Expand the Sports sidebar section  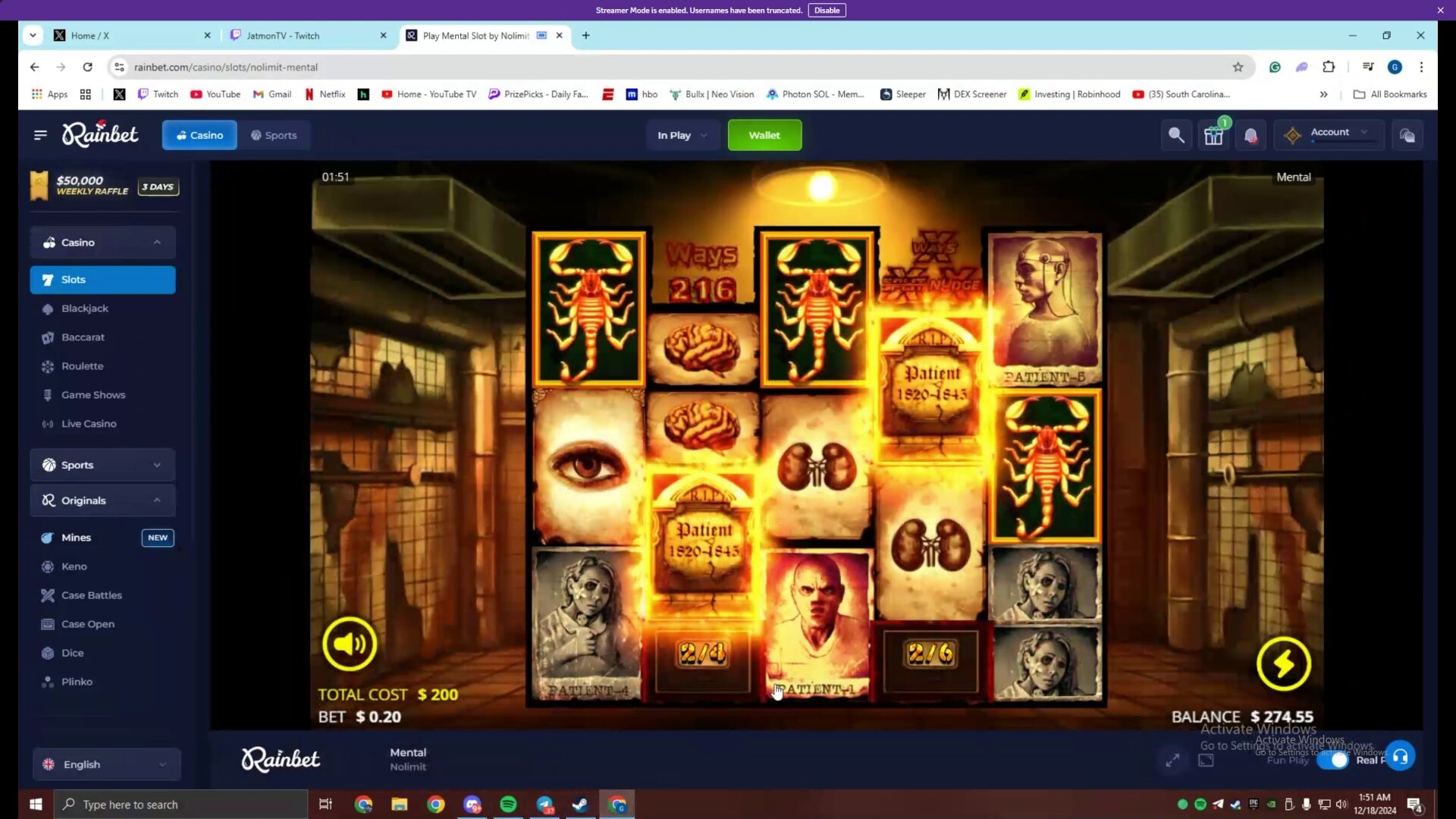coord(102,465)
